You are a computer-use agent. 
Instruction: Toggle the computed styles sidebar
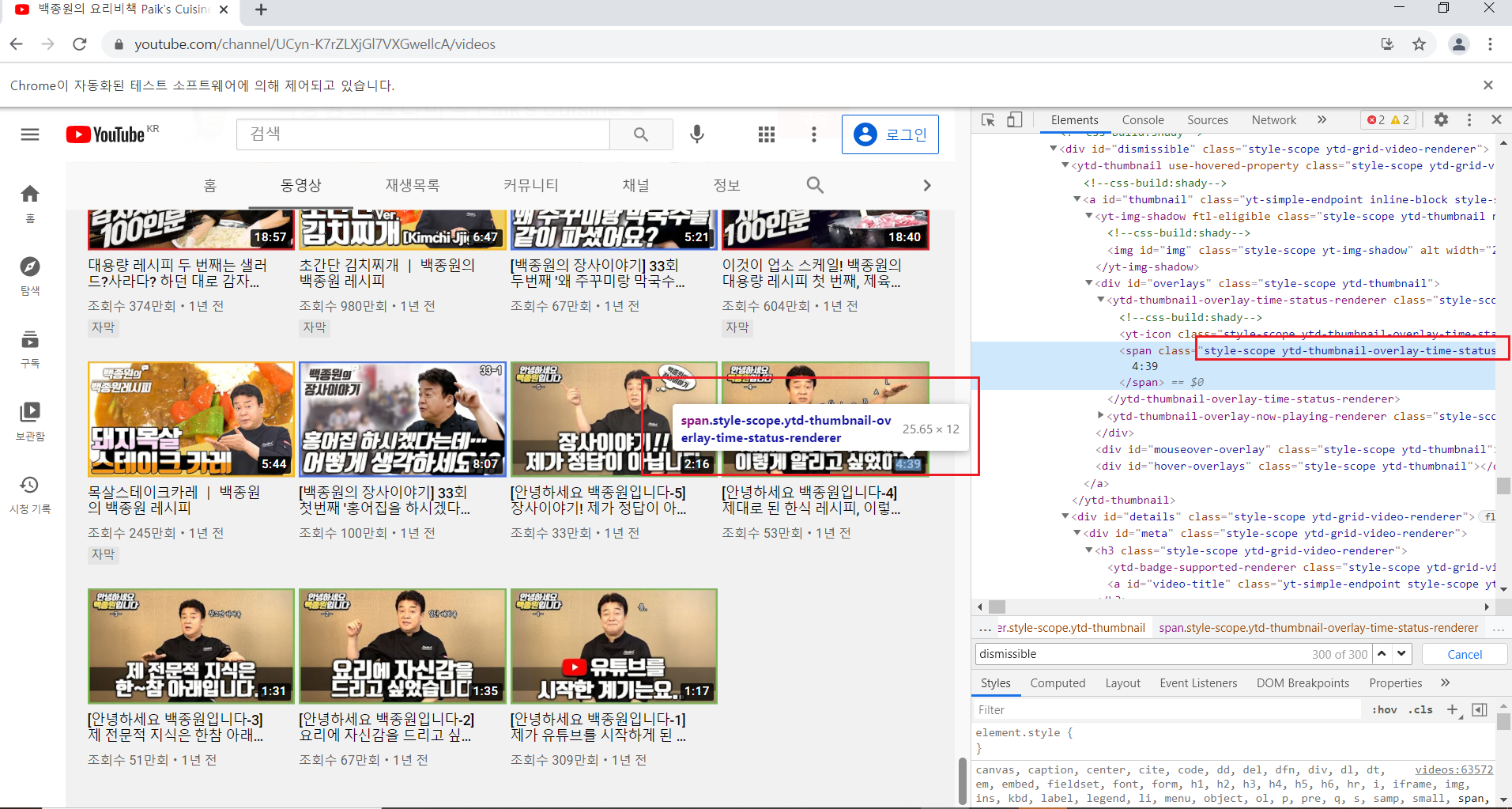(1480, 709)
